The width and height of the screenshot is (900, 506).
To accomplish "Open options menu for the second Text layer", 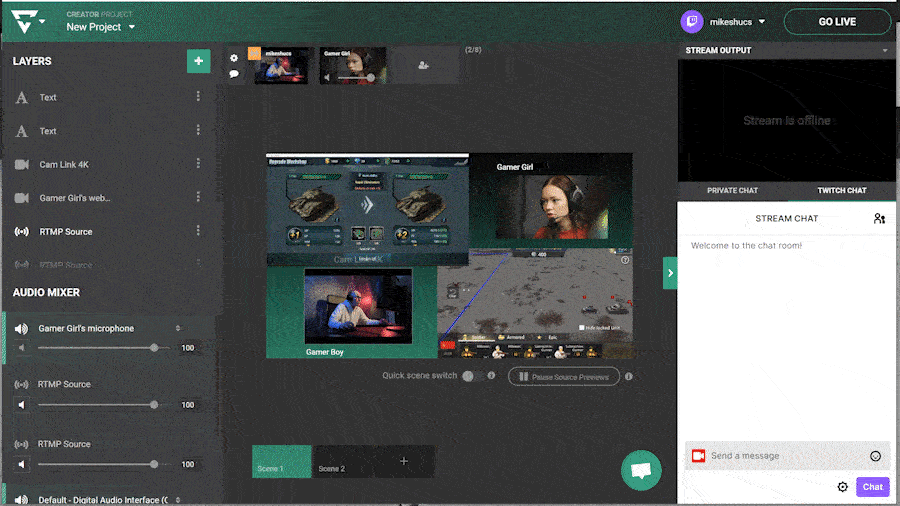I will click(198, 130).
